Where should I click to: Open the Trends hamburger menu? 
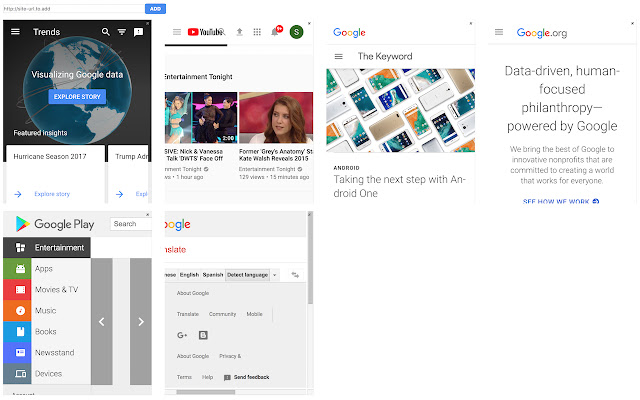(15, 31)
